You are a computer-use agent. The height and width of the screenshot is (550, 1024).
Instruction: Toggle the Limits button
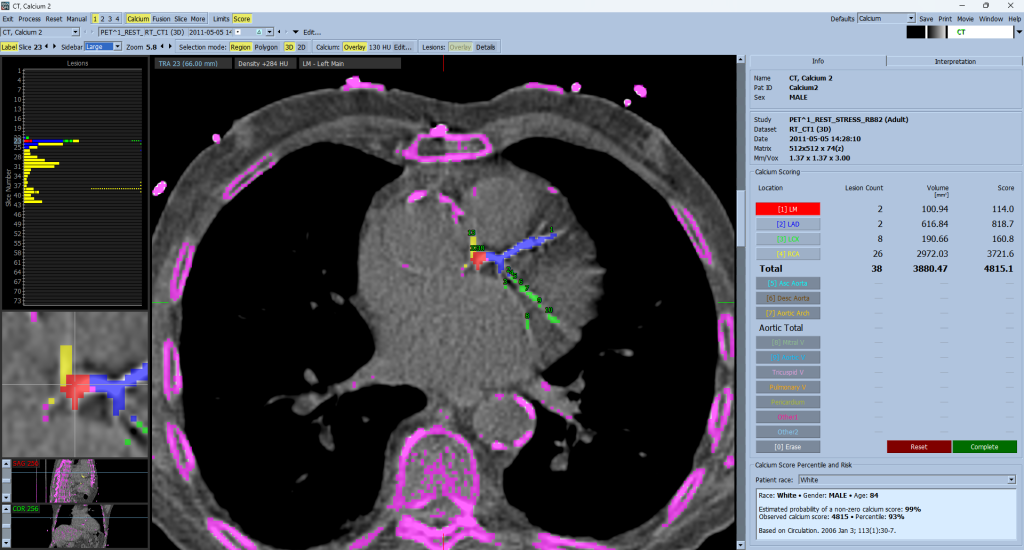point(221,19)
